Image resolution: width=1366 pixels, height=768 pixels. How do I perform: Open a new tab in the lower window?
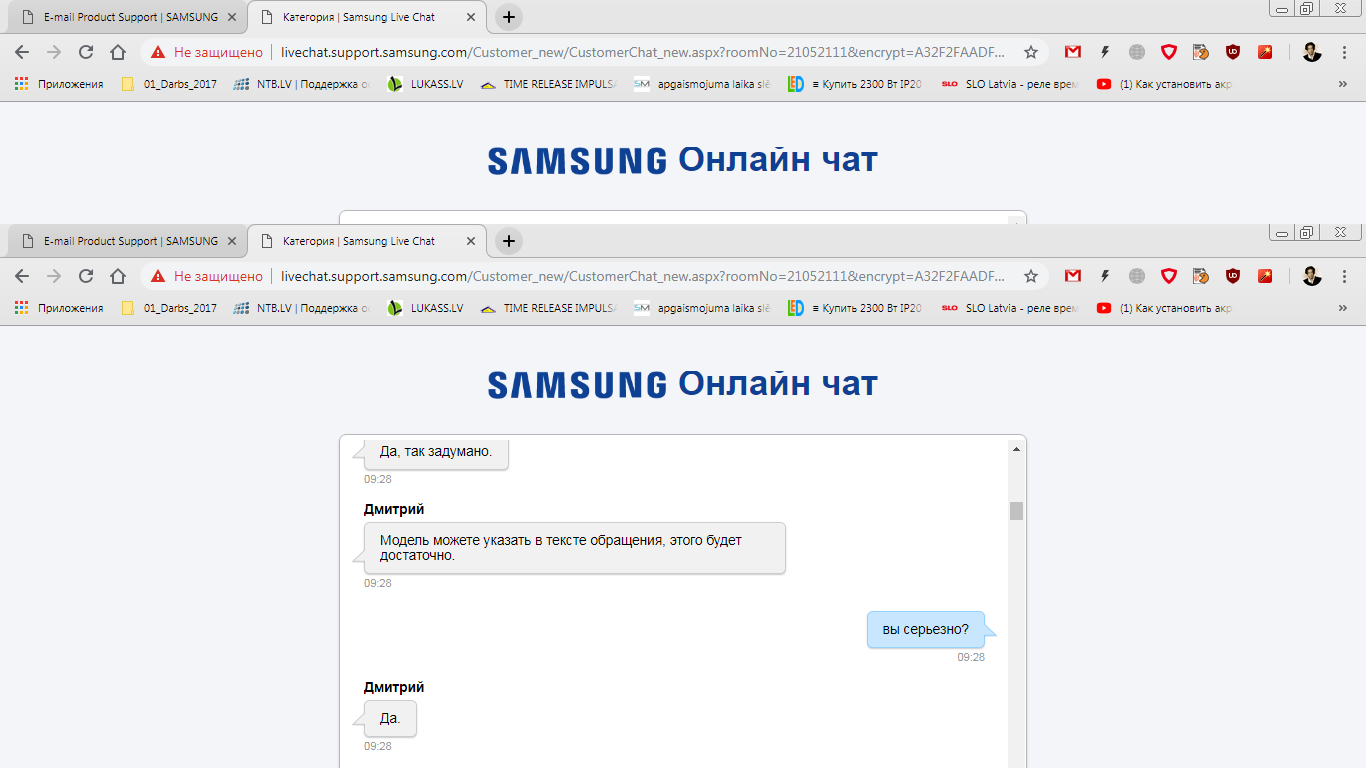pyautogui.click(x=509, y=241)
